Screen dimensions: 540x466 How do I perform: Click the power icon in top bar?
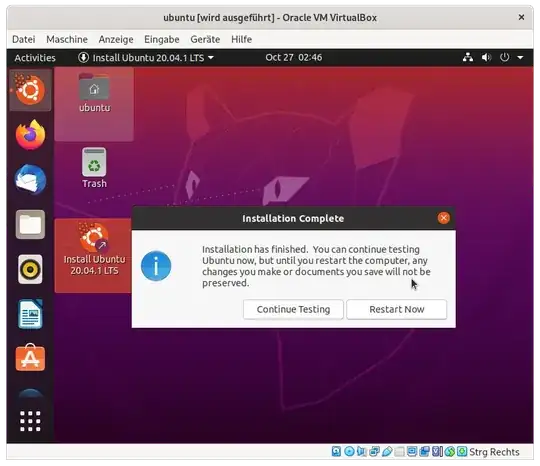(505, 57)
